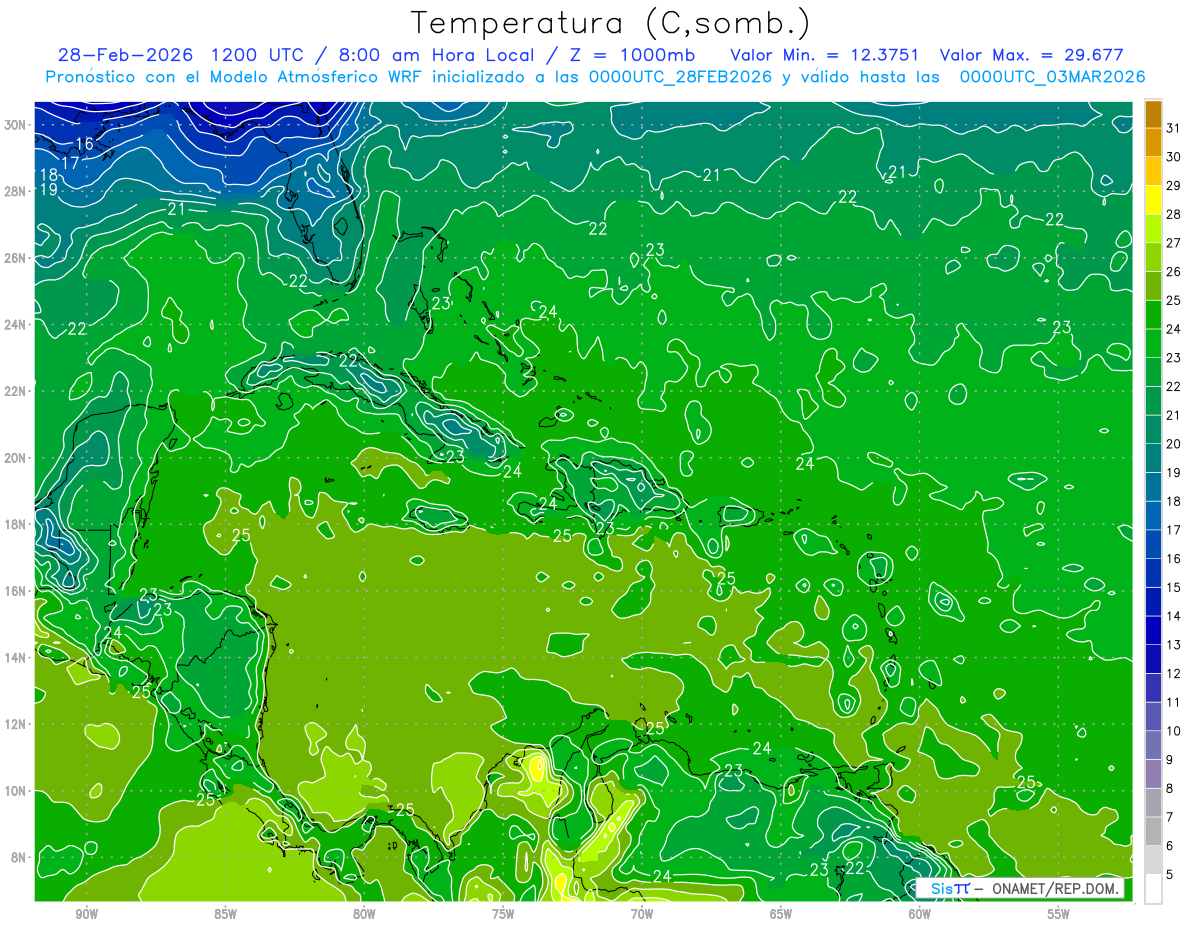Click the 80W longitude axis label
Viewport: 1200px width, 927px height.
364,913
